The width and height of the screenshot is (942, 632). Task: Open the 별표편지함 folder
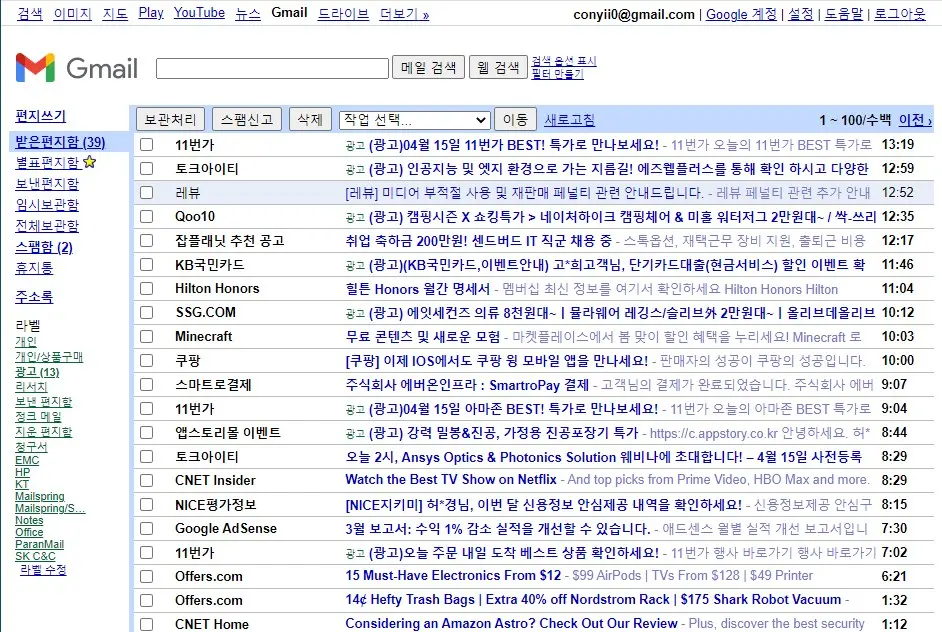point(47,162)
